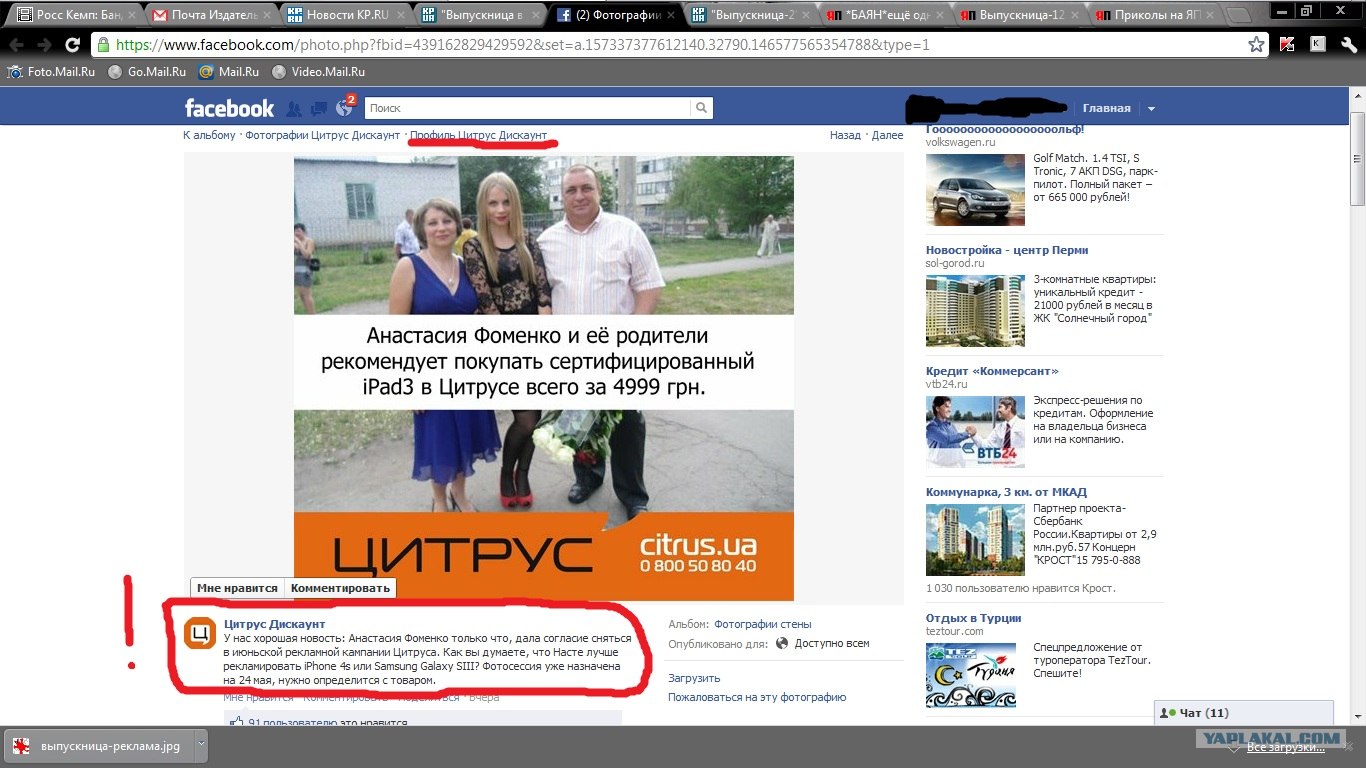
Task: Expand the account dropdown next to Главная
Action: pos(1151,108)
